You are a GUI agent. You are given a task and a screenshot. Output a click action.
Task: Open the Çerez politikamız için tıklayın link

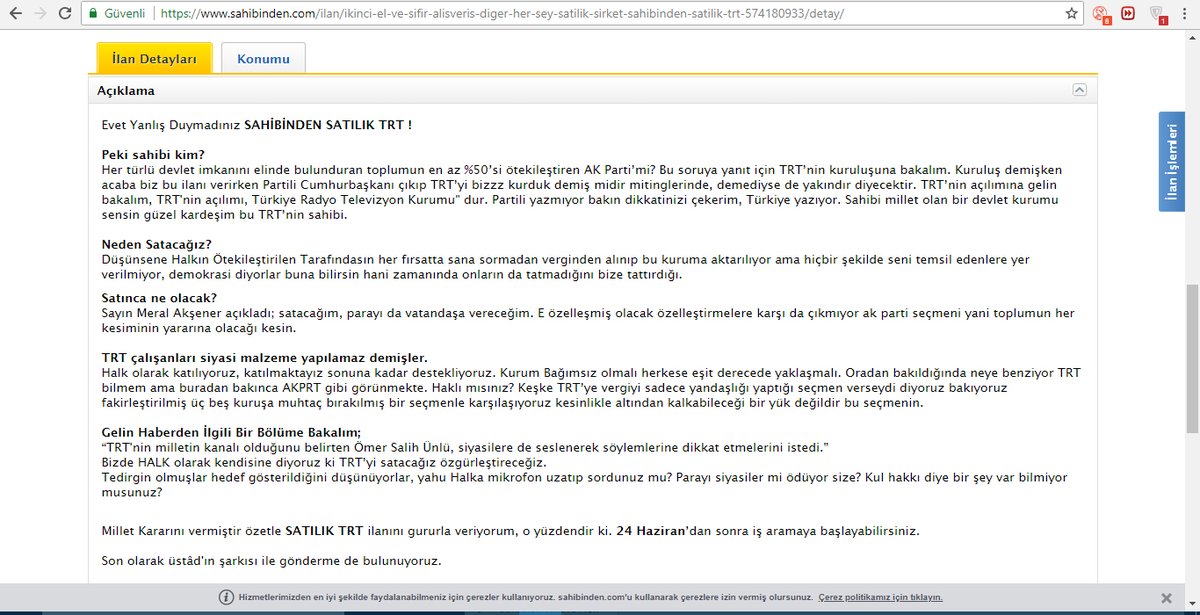point(880,597)
